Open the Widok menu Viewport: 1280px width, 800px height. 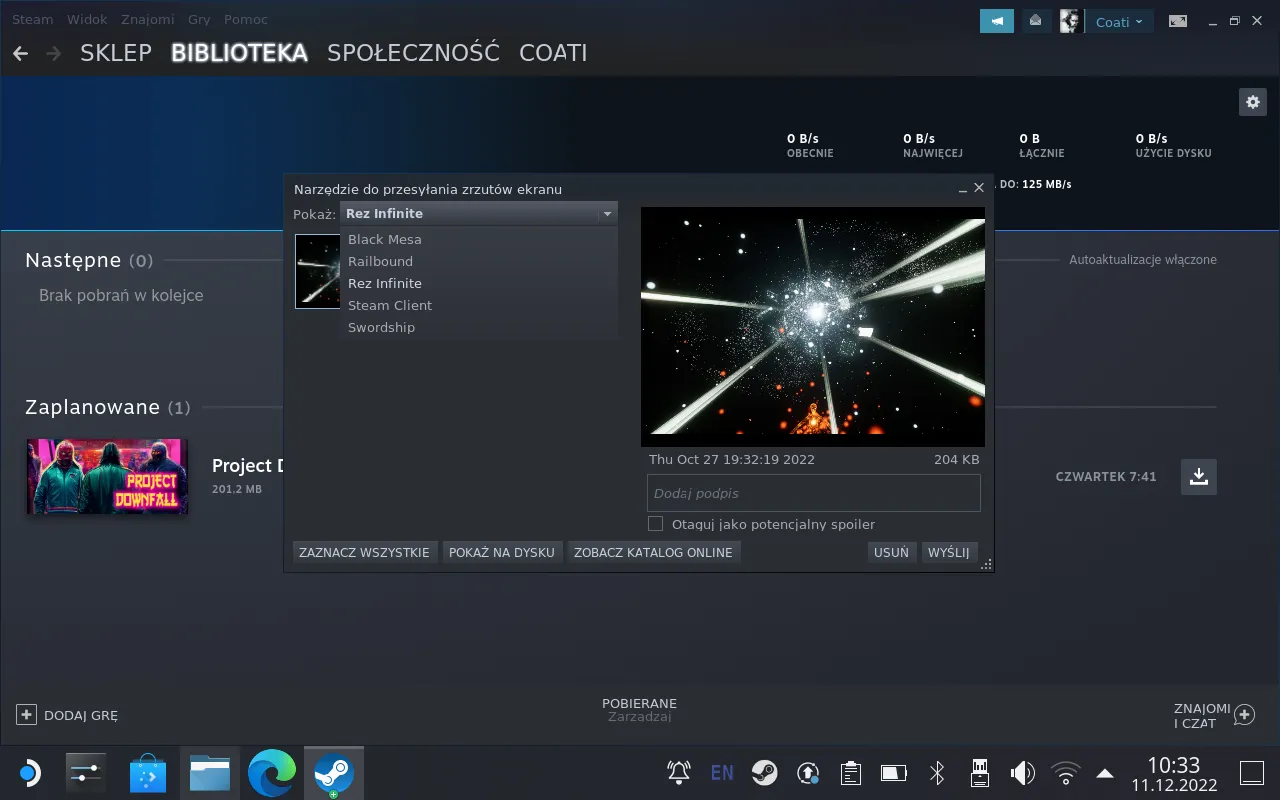tap(86, 19)
